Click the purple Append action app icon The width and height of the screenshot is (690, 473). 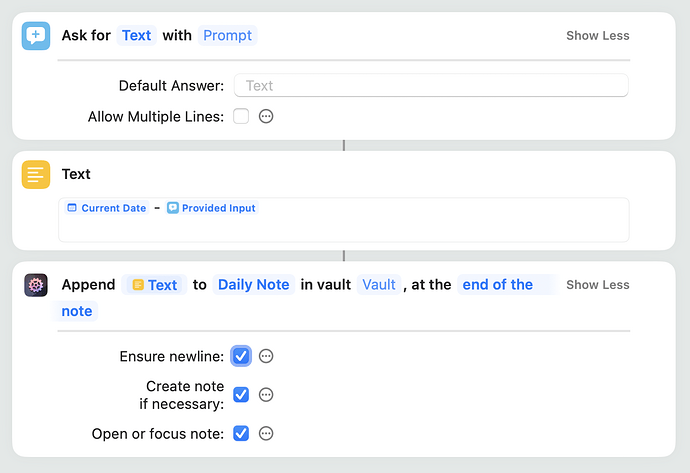[36, 285]
